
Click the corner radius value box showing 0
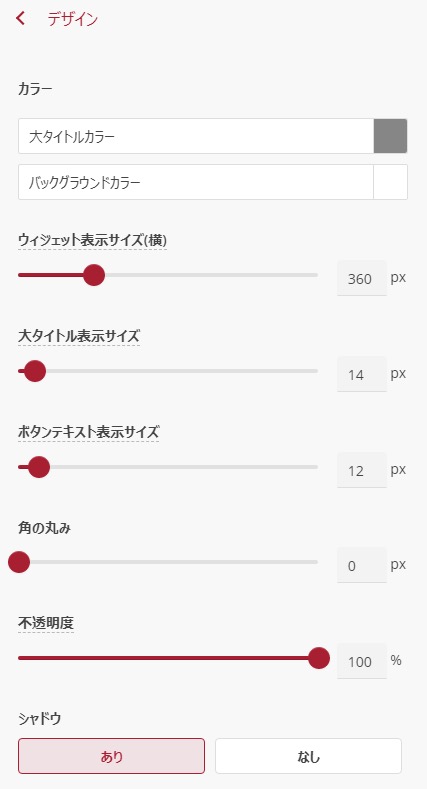coord(362,565)
